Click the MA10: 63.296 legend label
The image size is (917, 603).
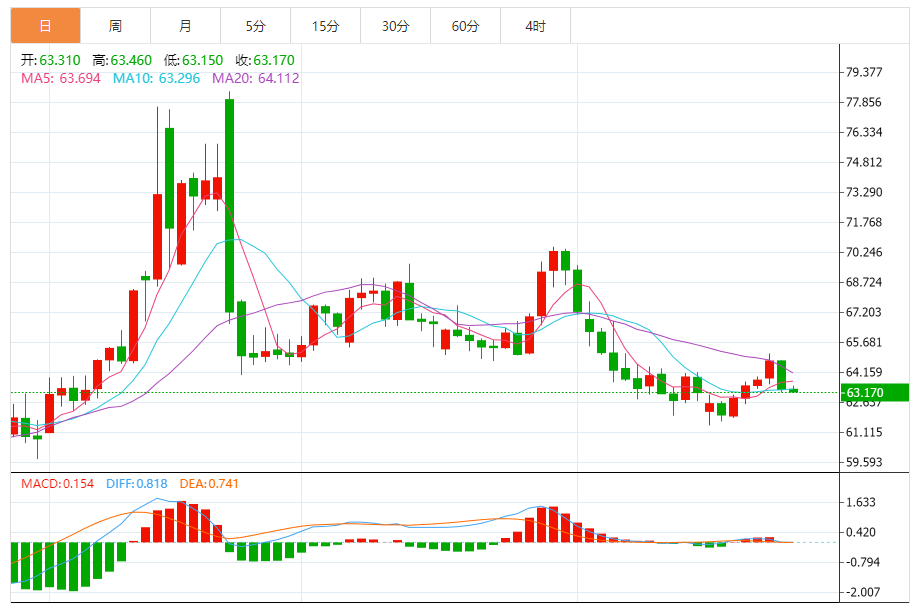click(x=156, y=78)
